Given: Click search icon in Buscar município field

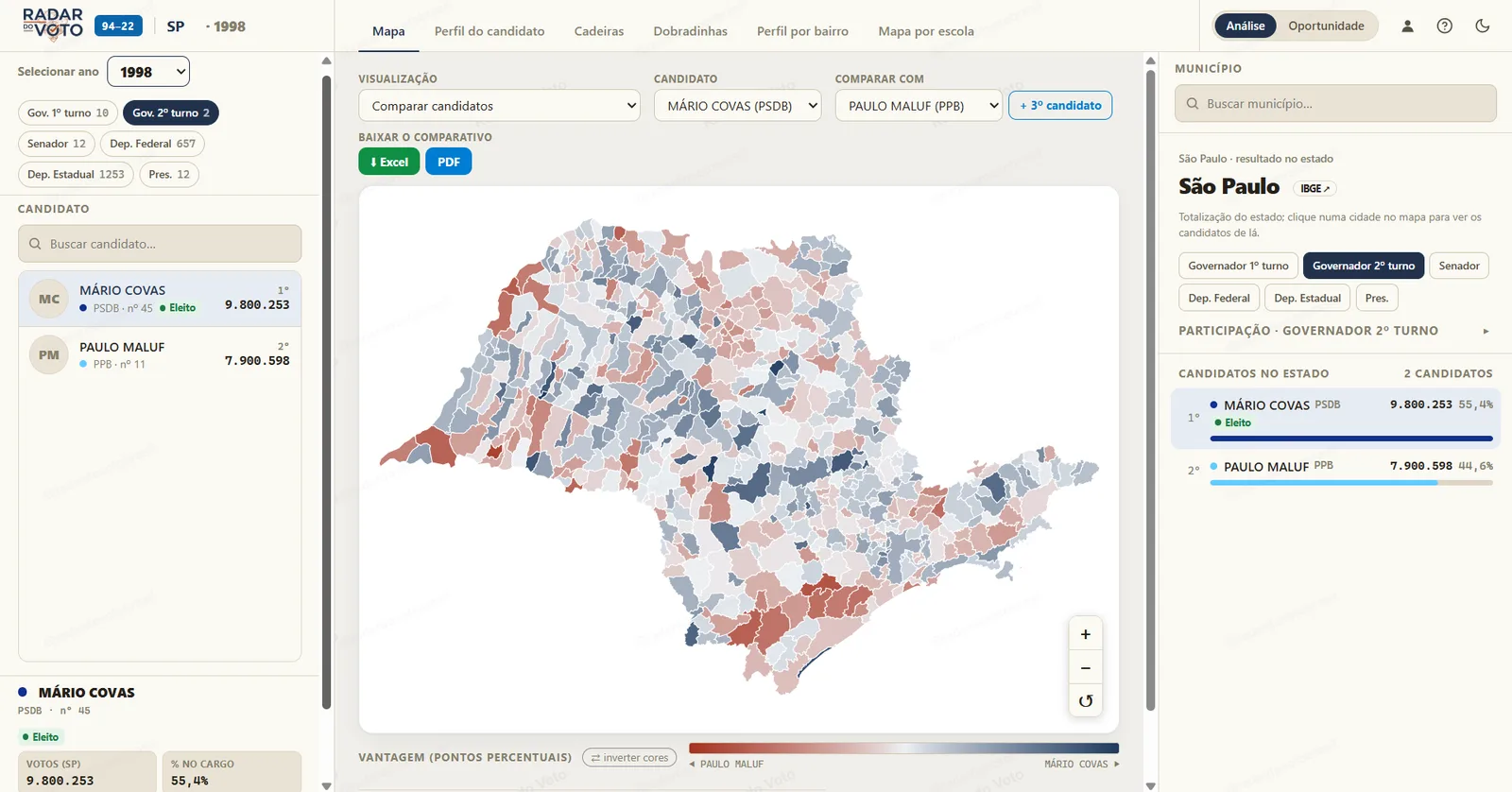Looking at the screenshot, I should coord(1193,104).
